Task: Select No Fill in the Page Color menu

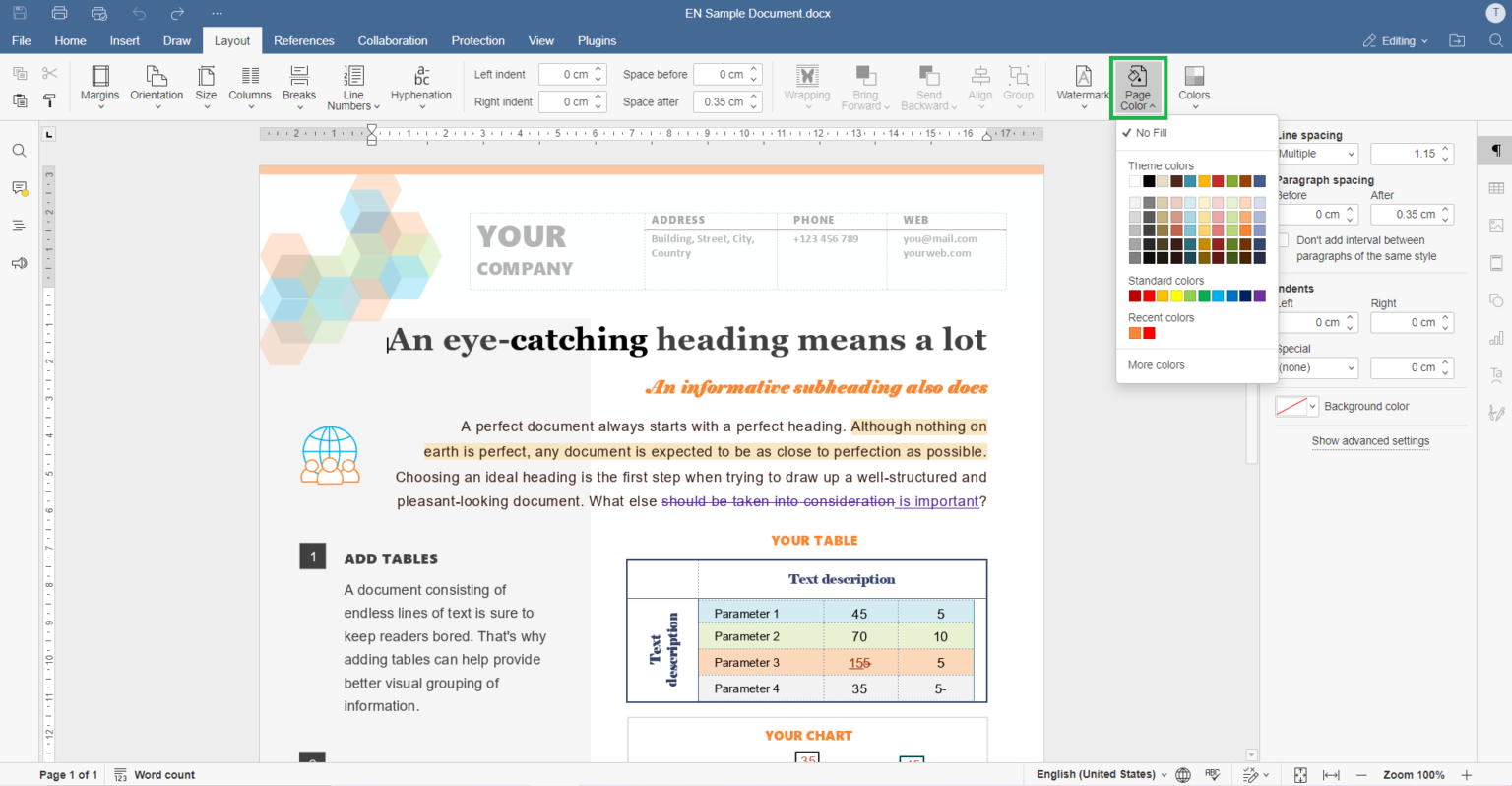Action: [1153, 132]
